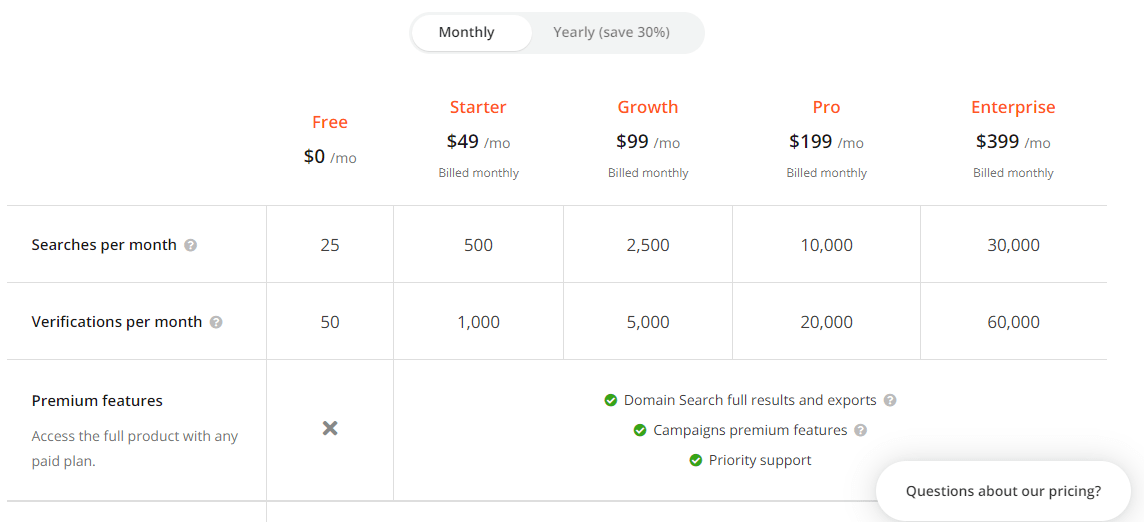Select the Free plan heading

330,122
